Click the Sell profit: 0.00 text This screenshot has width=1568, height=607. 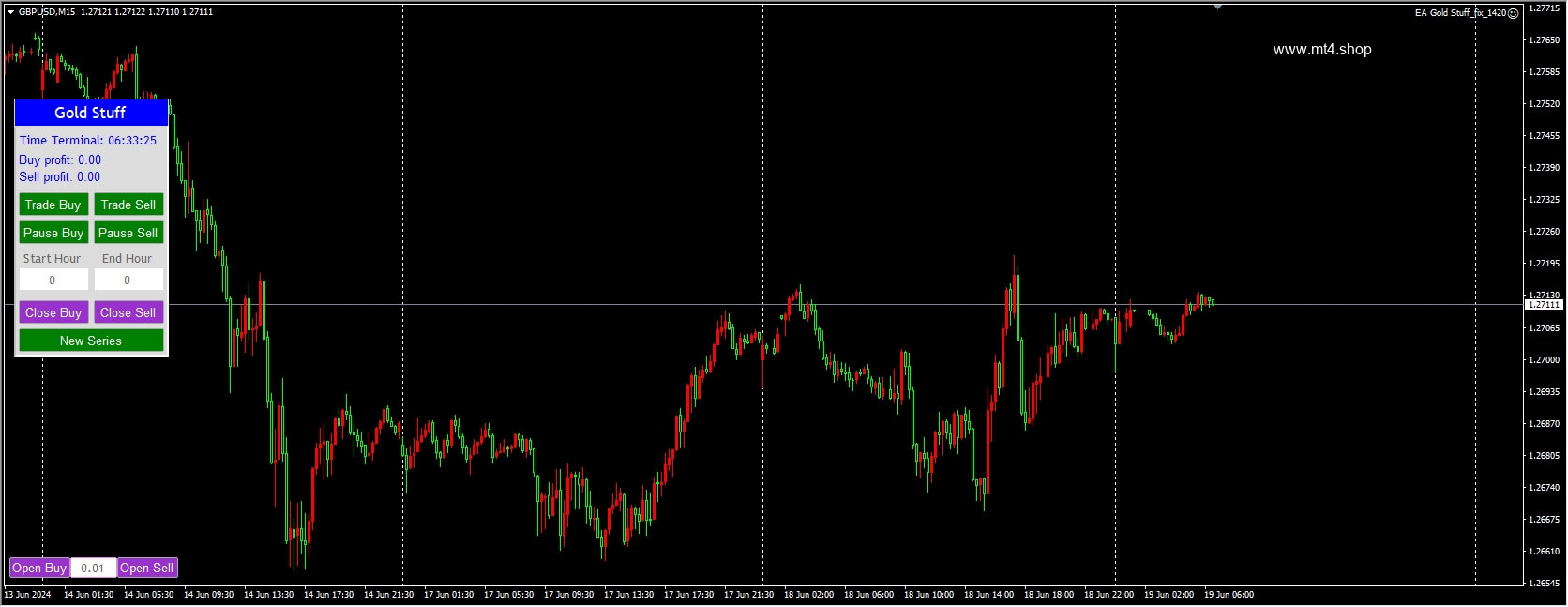point(60,177)
